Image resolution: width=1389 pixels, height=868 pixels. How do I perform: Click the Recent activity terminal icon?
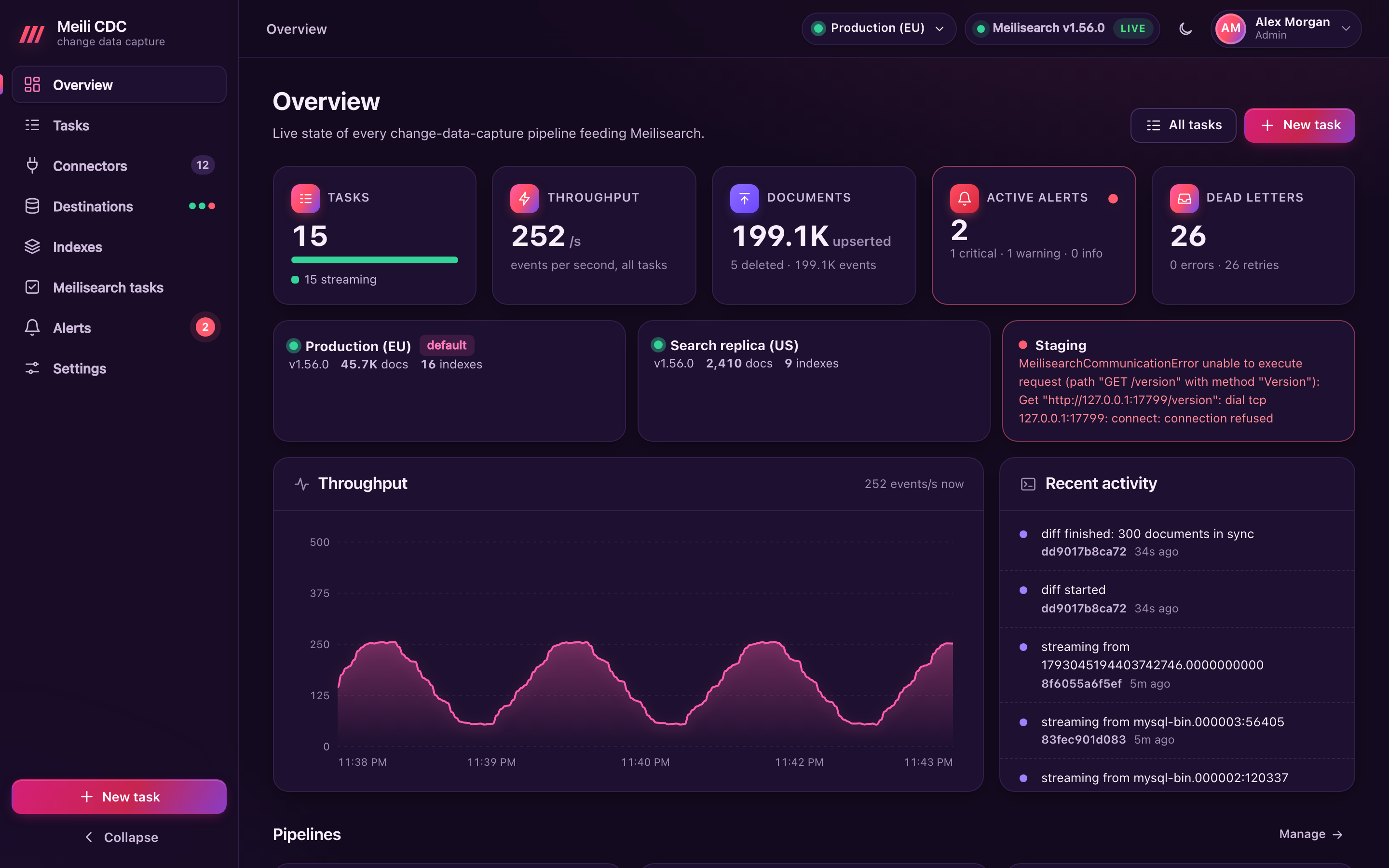coord(1028,484)
